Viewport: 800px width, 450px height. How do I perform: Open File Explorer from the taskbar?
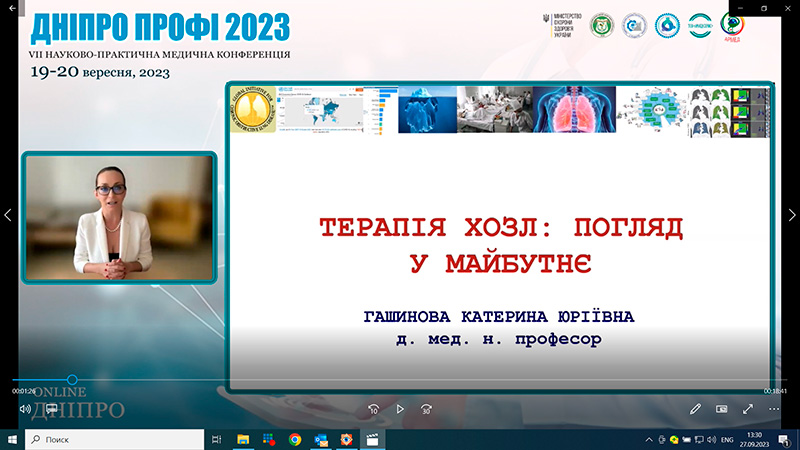243,439
